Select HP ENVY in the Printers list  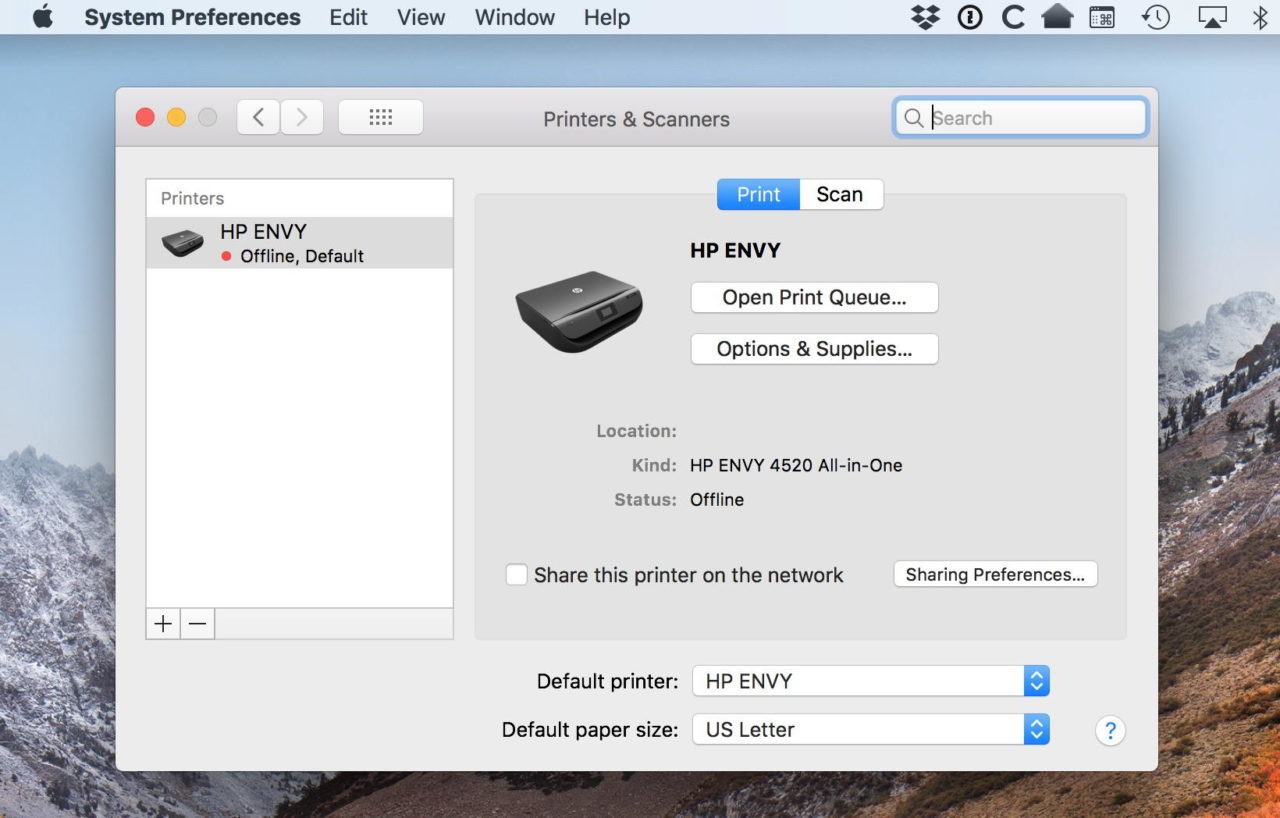(299, 243)
